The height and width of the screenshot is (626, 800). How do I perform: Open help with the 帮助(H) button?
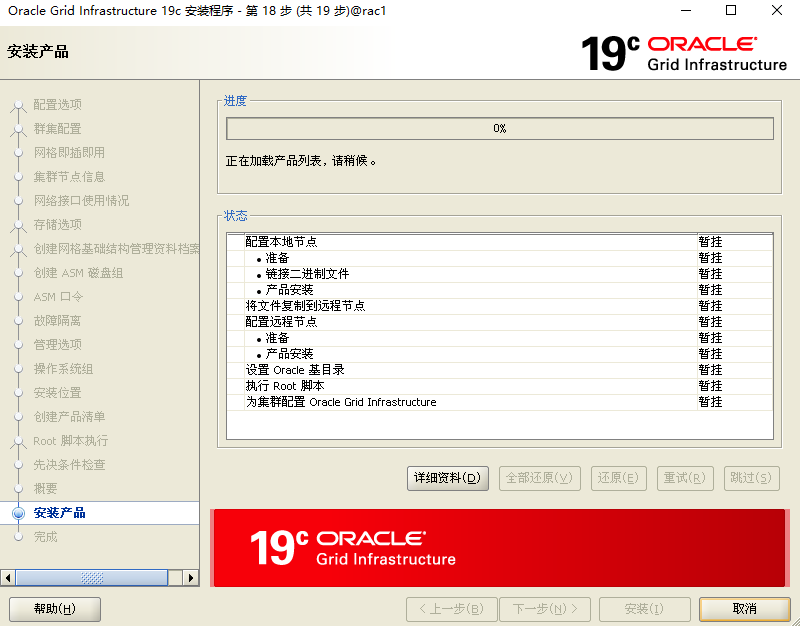click(55, 609)
